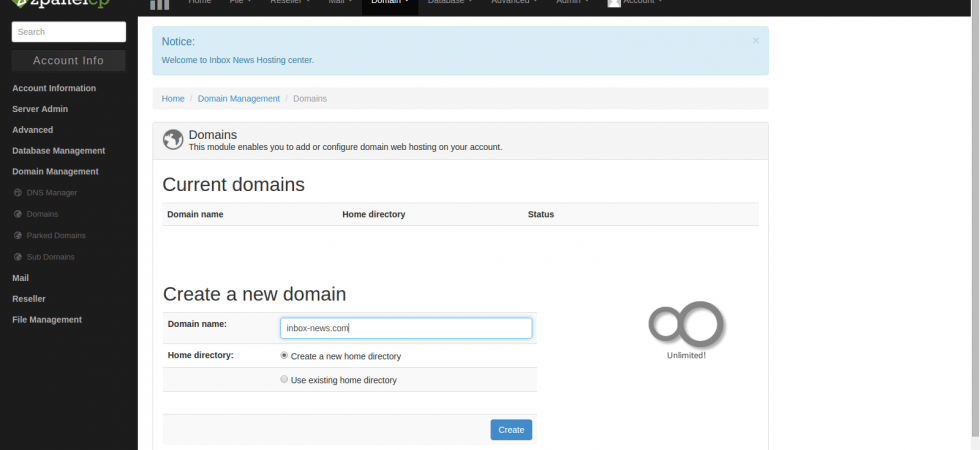This screenshot has height=450, width=980.
Task: Expand Account Information in sidebar
Action: click(x=54, y=88)
